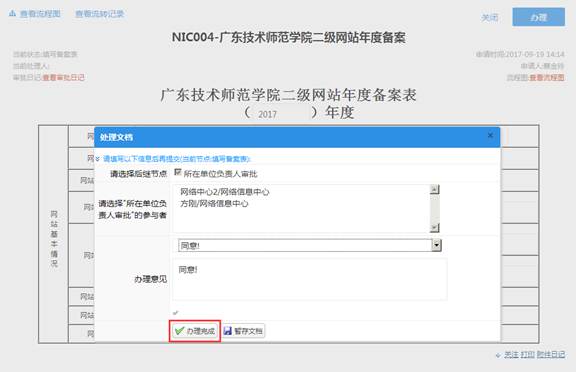This screenshot has height=372, width=576.
Task: Click the 批注日记 link at bottom right
Action: pyautogui.click(x=551, y=355)
